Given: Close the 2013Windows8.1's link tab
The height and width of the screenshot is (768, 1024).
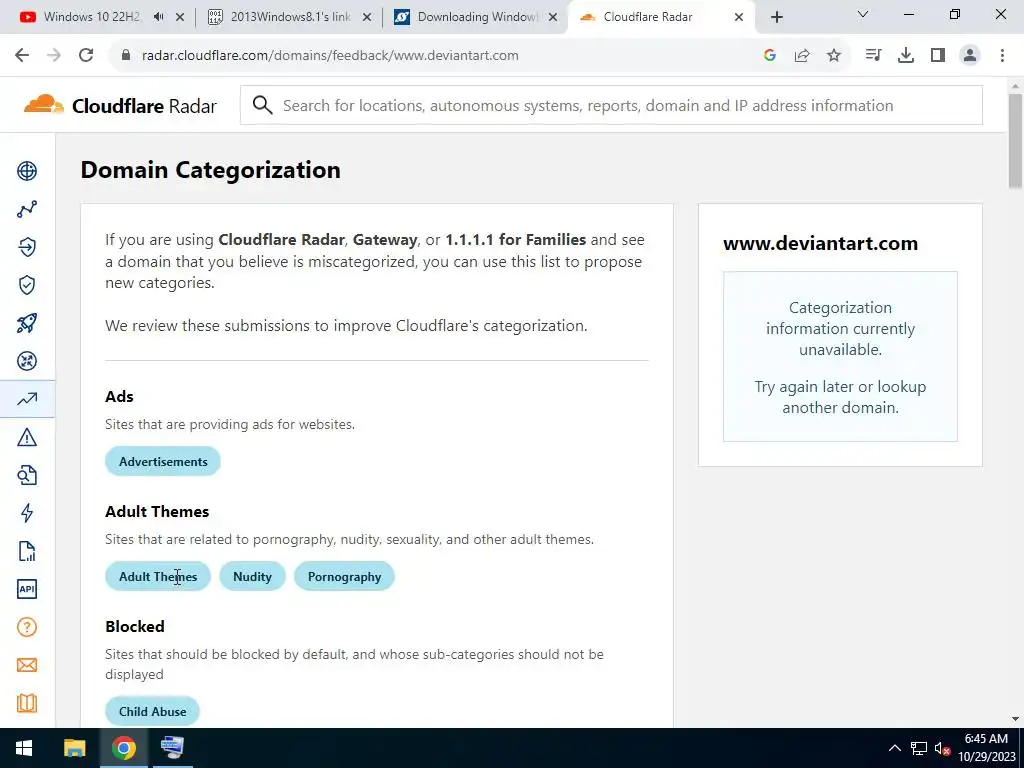Looking at the screenshot, I should [367, 18].
